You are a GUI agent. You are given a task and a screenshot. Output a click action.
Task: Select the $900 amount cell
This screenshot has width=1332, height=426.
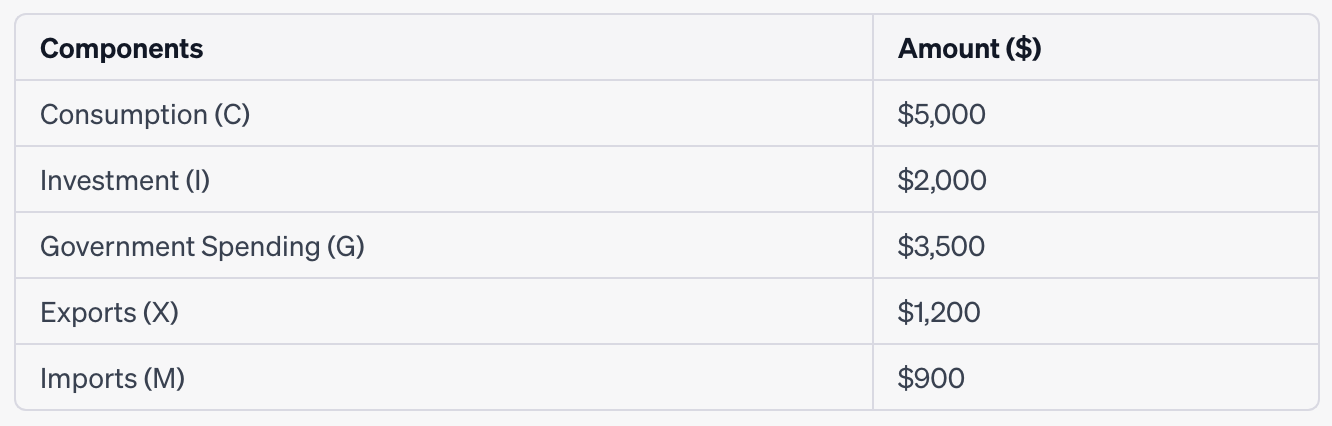pyautogui.click(x=1096, y=378)
